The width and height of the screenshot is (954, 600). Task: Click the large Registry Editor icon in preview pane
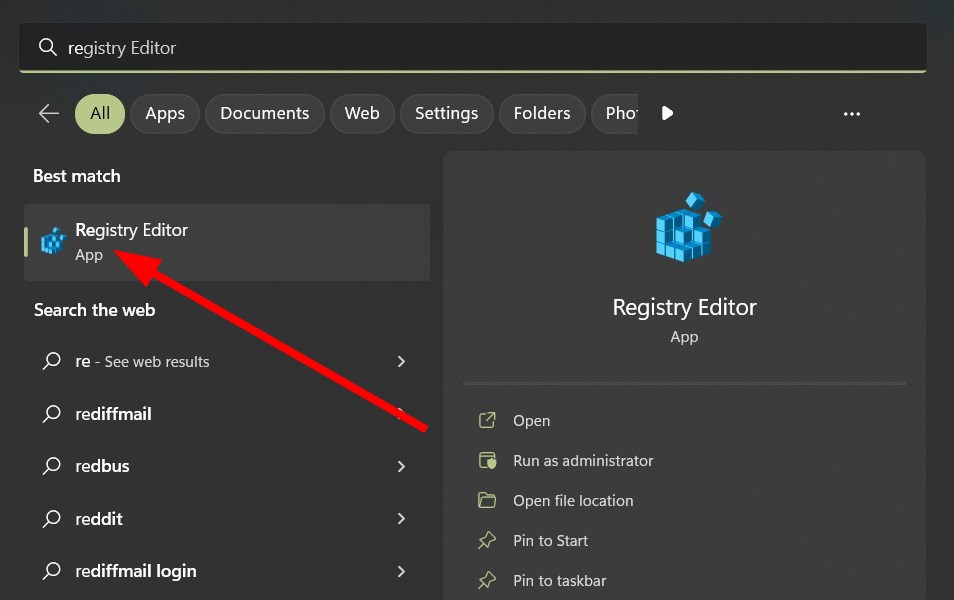(x=688, y=227)
